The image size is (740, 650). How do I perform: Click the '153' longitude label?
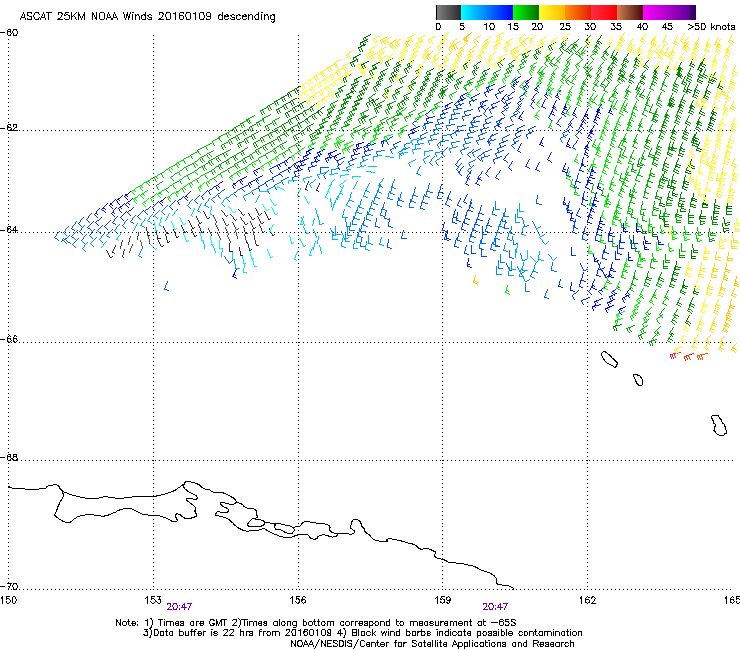click(153, 600)
